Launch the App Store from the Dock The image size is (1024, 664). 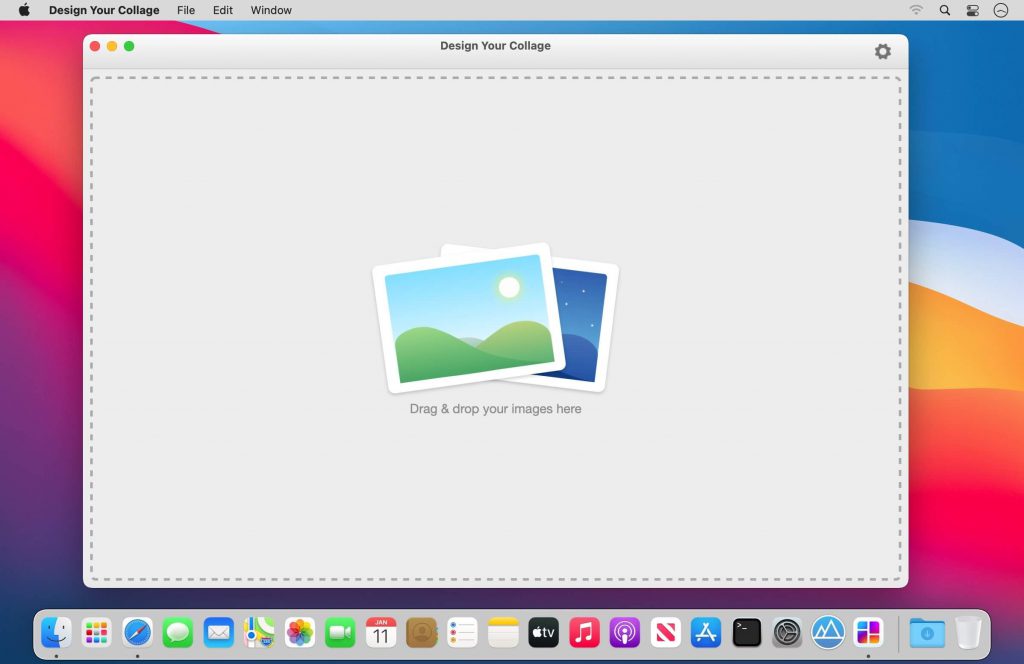tap(706, 632)
